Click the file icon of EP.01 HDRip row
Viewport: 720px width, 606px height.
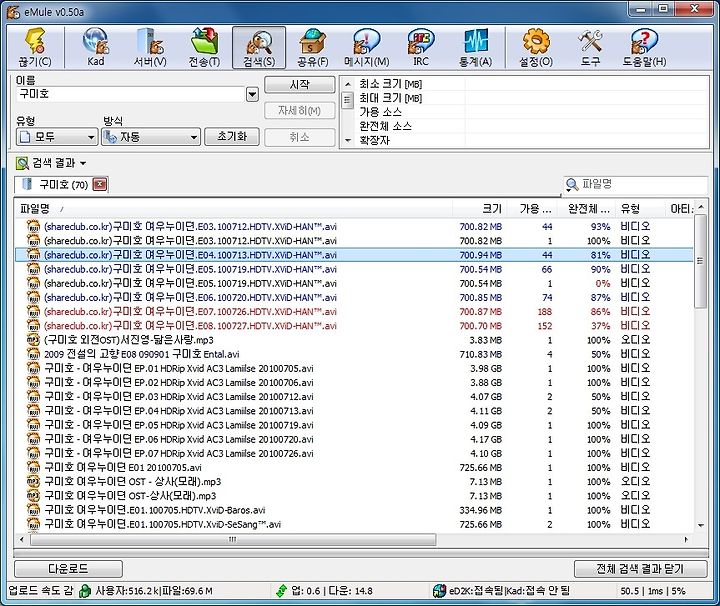[x=34, y=368]
